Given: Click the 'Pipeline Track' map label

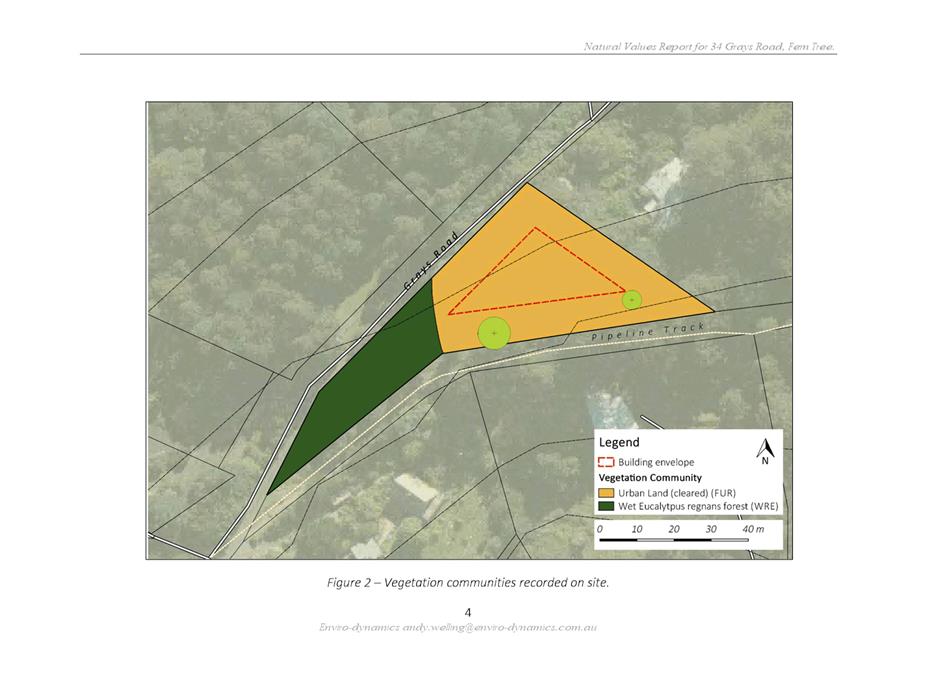Looking at the screenshot, I should click(x=648, y=332).
